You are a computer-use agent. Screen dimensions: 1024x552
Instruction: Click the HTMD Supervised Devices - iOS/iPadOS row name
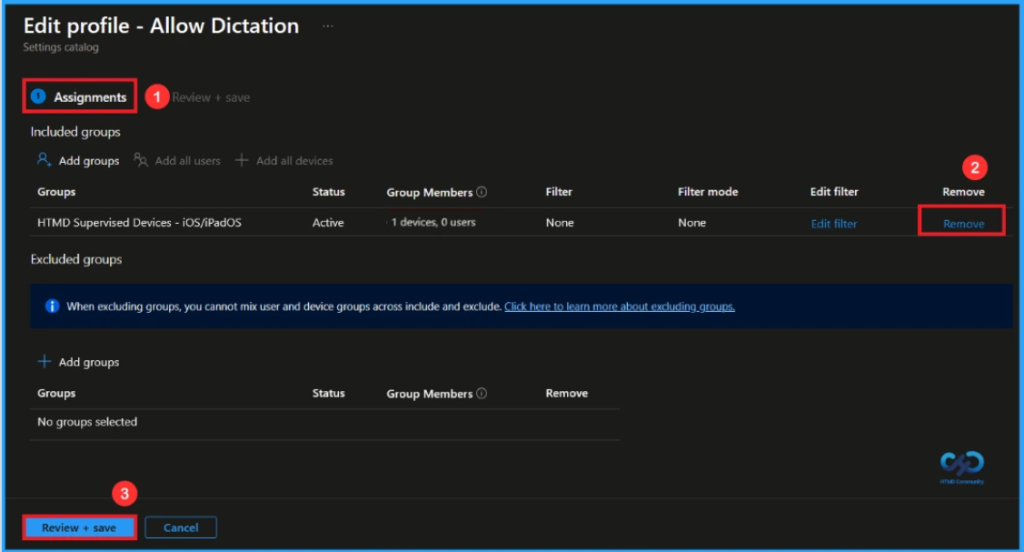[x=139, y=223]
